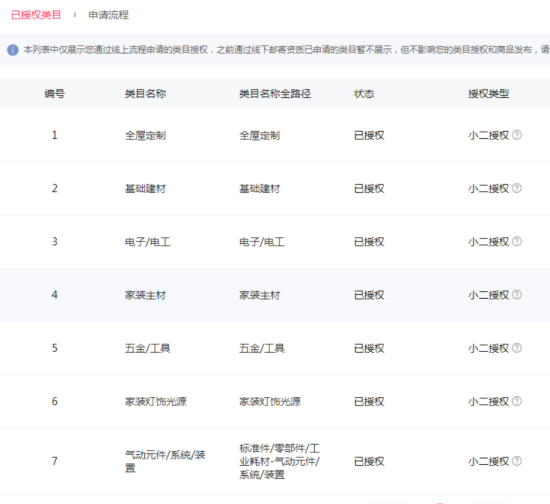Select the 已授权类目 tab
Image resolution: width=550 pixels, height=504 pixels.
(36, 15)
